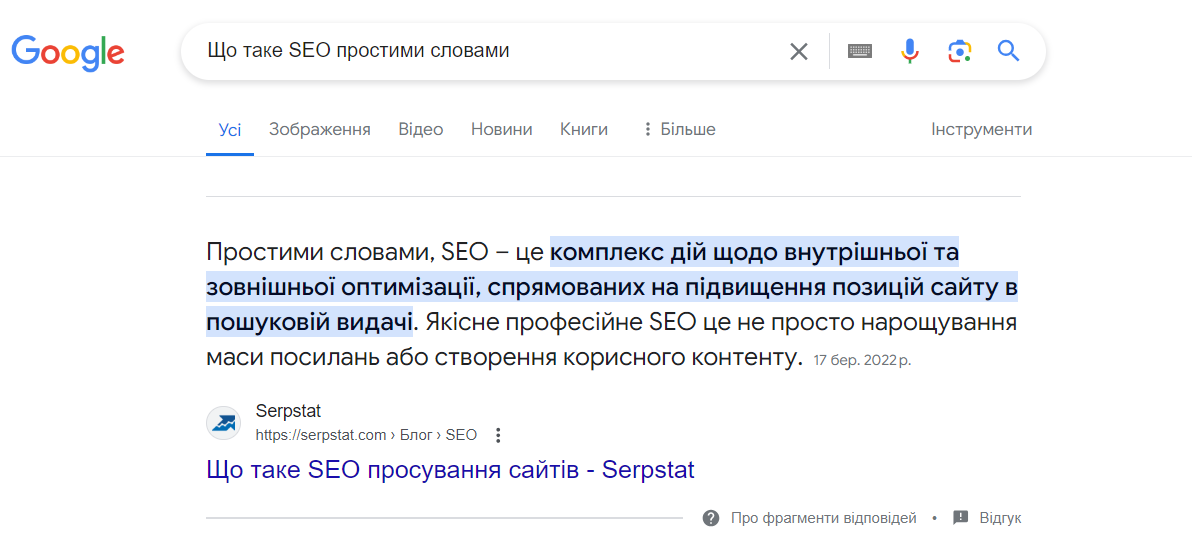This screenshot has height=536, width=1192.
Task: Switch to the Новини tab
Action: pyautogui.click(x=502, y=129)
